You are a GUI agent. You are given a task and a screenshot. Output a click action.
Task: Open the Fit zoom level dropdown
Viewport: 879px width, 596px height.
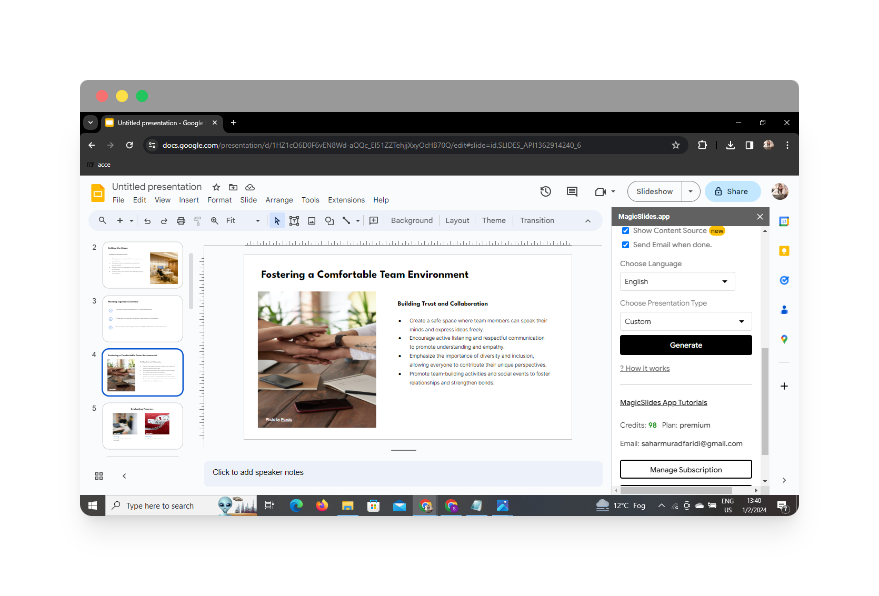tap(243, 221)
